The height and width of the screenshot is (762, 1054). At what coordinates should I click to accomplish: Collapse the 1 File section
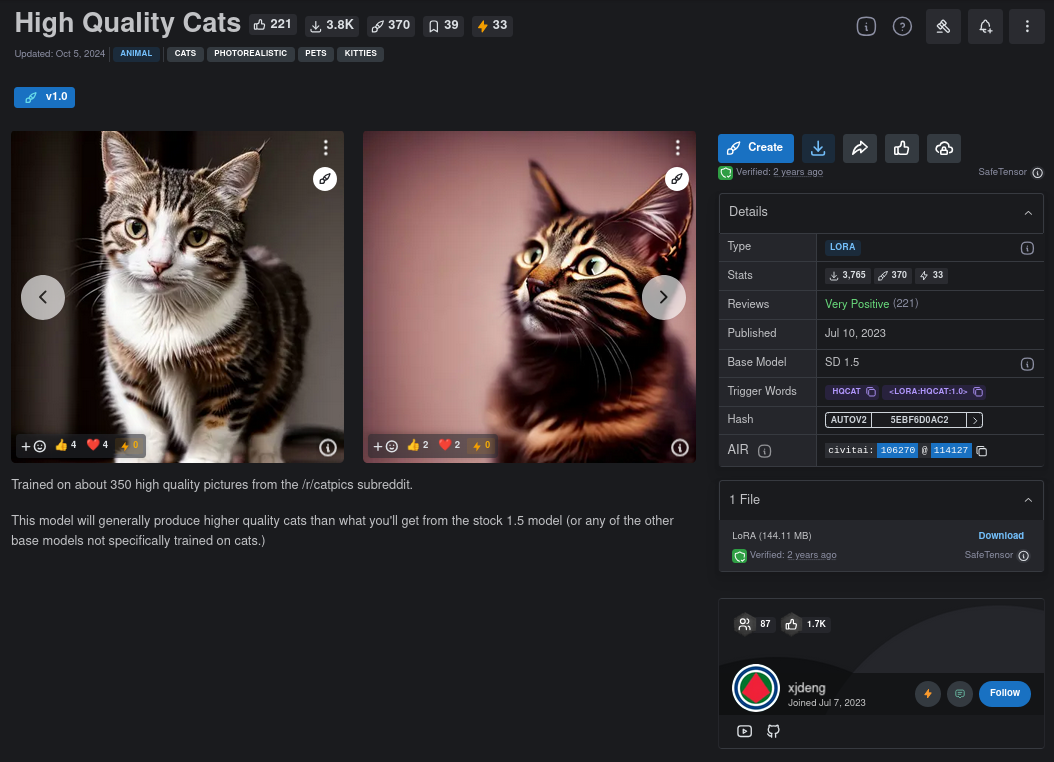click(881, 500)
